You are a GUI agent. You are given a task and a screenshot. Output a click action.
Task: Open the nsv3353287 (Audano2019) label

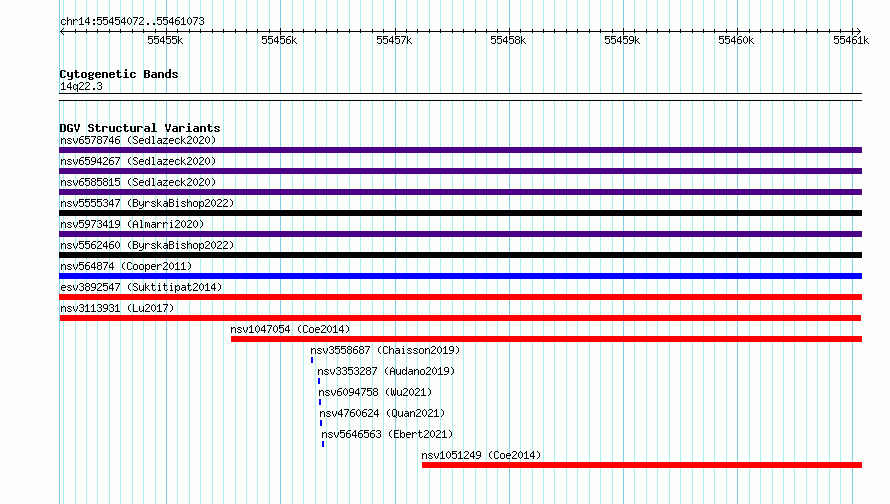click(386, 371)
